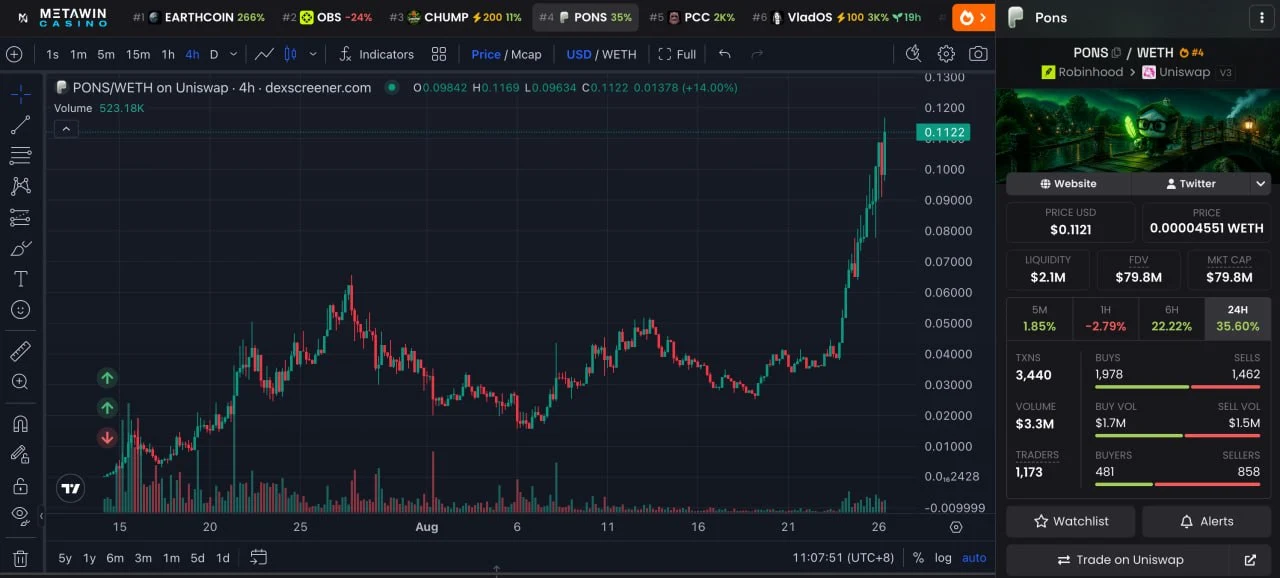Choose the pattern drawing tool

20,186
